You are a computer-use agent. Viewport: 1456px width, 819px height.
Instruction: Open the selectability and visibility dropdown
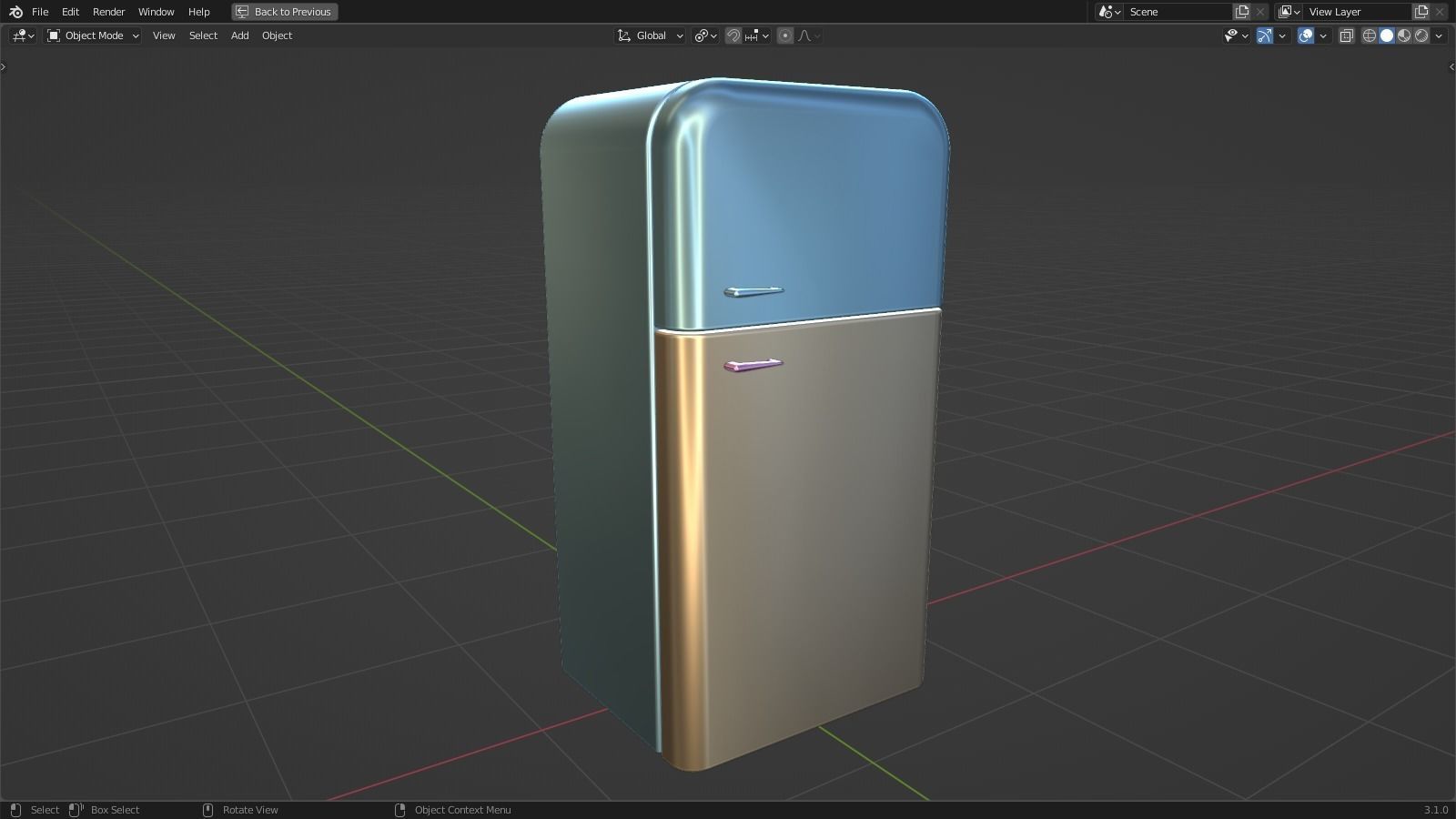point(1236,35)
